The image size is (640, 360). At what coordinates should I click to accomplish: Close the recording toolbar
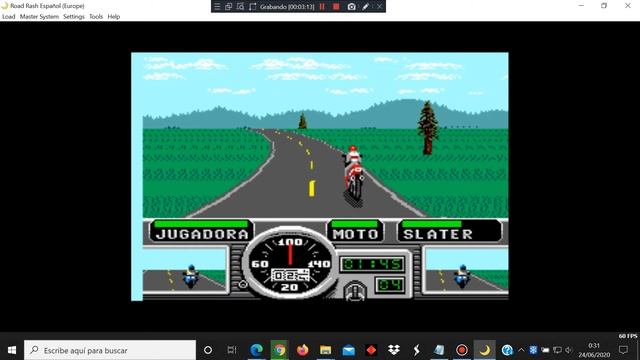379,7
